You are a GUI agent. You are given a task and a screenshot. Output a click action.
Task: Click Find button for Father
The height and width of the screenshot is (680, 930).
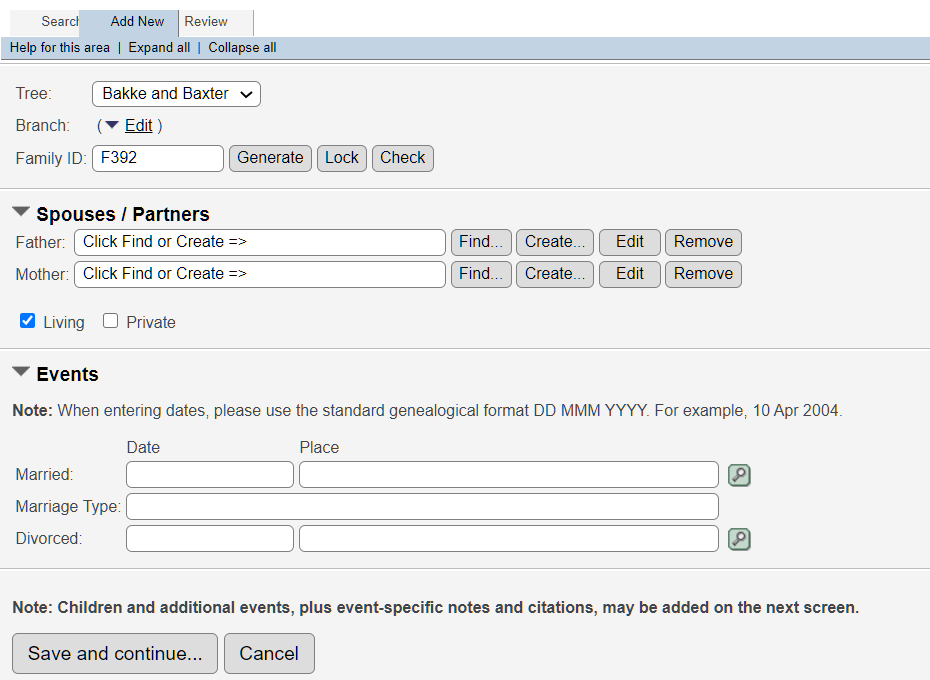click(x=481, y=242)
